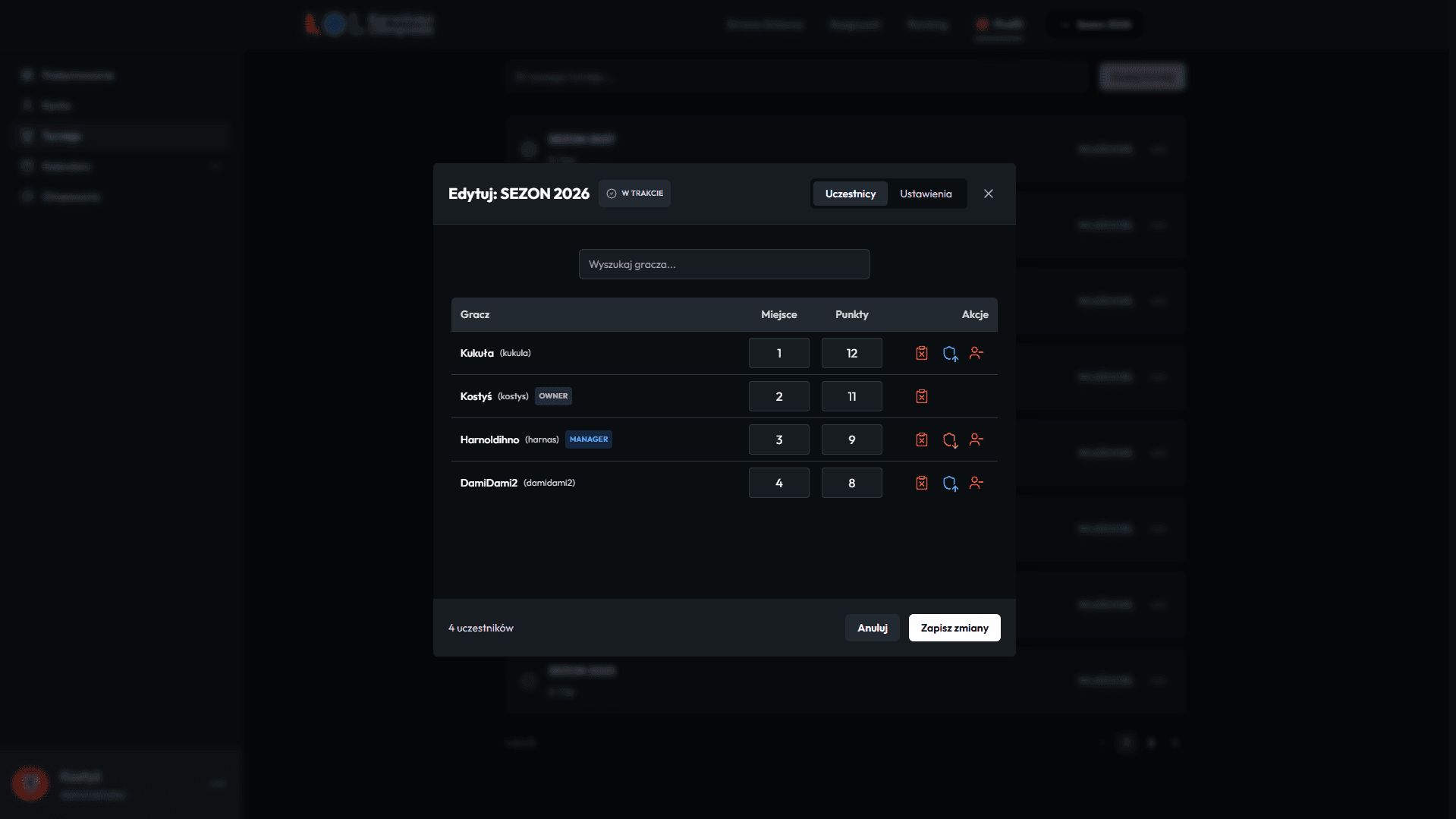
Task: Click the Punkty column header
Action: (852, 314)
